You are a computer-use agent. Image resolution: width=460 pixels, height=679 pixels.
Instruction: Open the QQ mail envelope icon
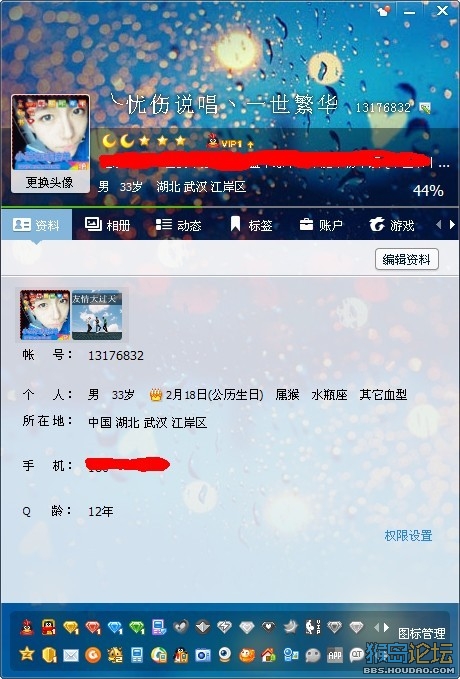click(x=71, y=655)
